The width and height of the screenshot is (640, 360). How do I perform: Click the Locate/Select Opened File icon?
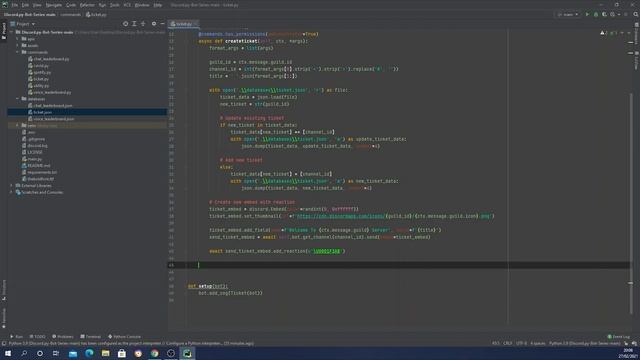125,24
